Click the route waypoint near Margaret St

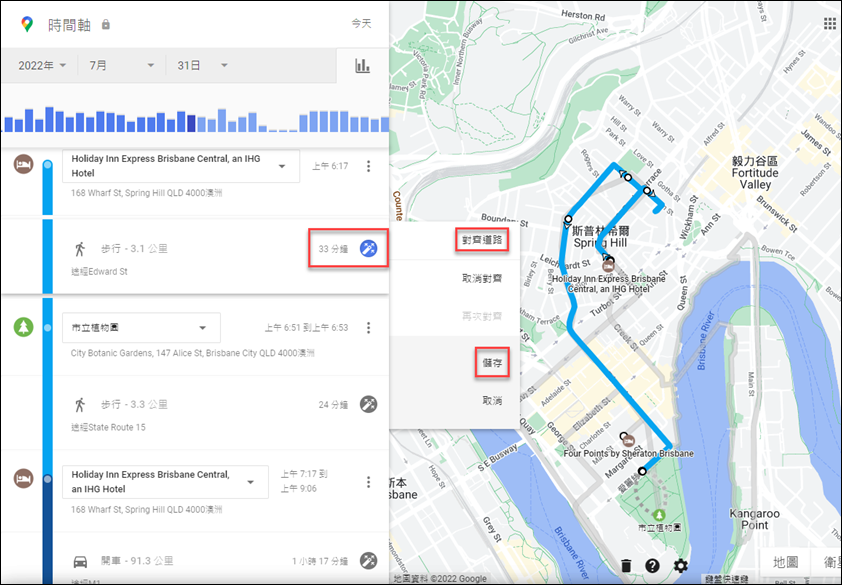click(642, 471)
